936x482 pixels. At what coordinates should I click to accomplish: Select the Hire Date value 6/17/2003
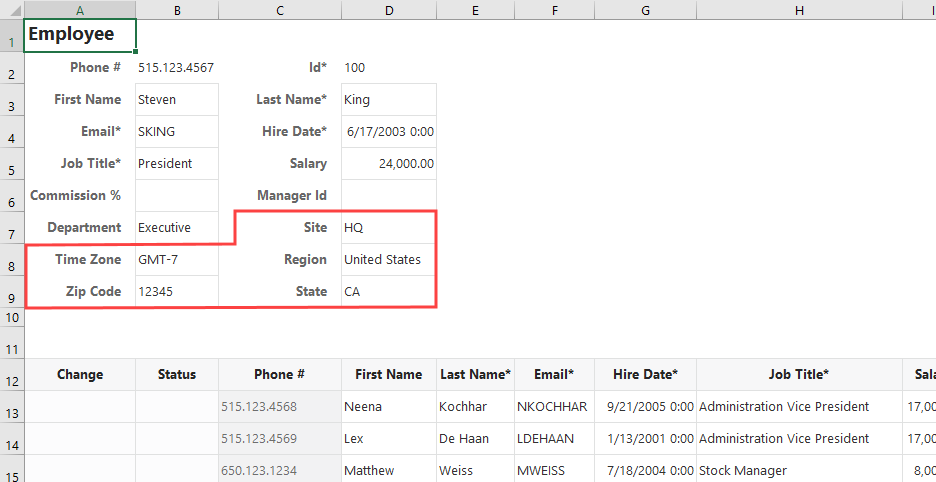388,132
